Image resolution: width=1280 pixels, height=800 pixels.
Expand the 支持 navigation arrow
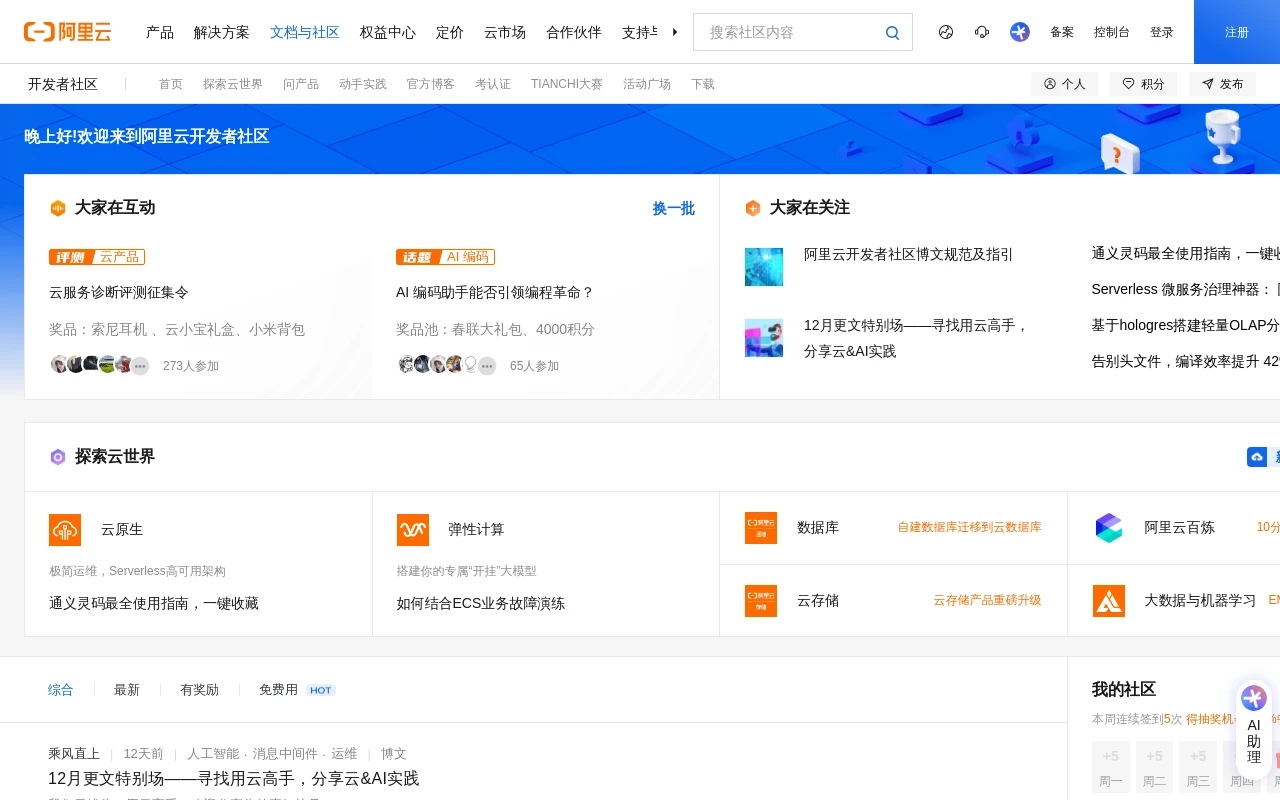[675, 32]
